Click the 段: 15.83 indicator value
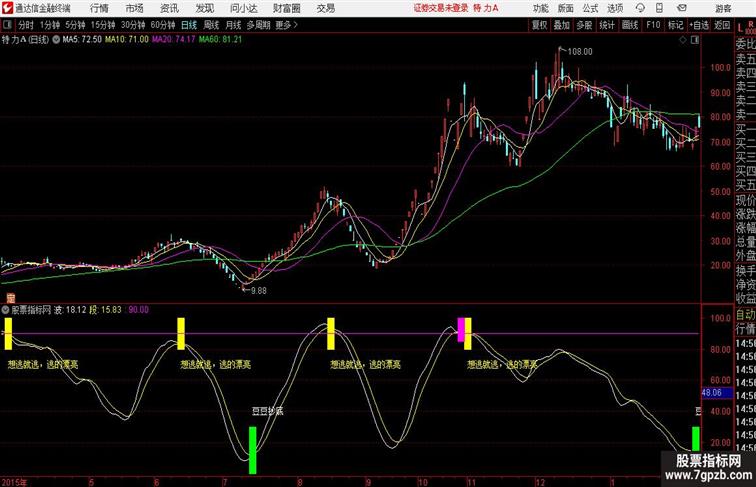The image size is (756, 487). [106, 310]
